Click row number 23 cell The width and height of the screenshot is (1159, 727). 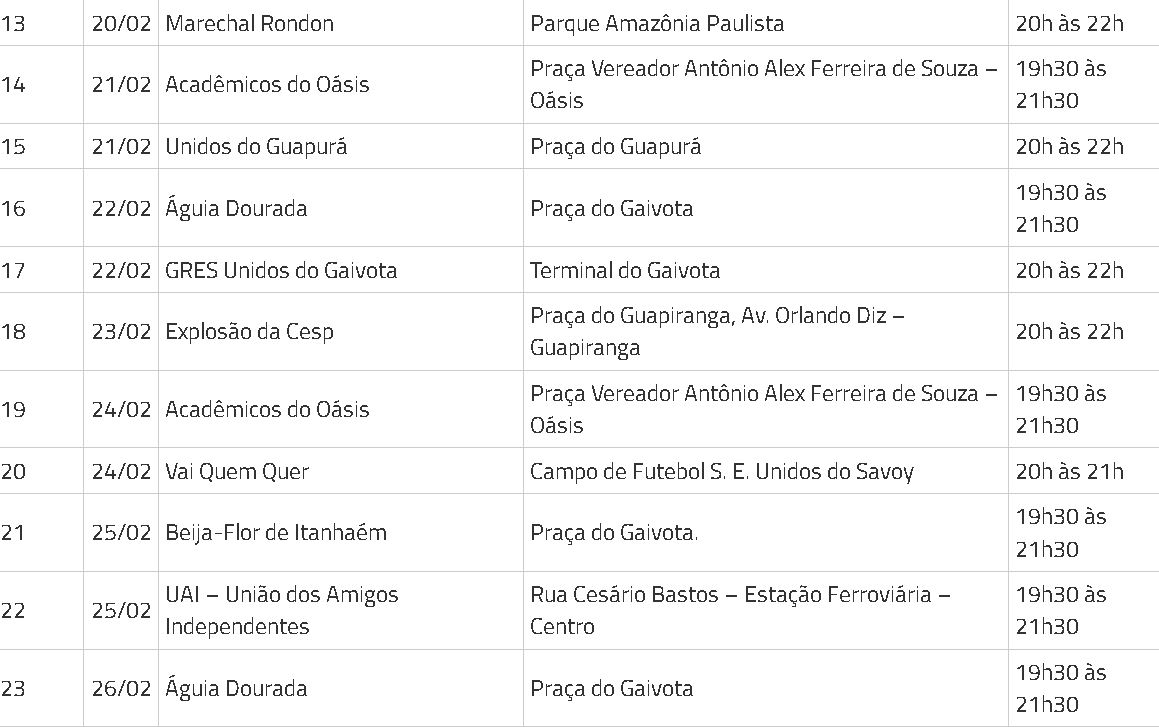tap(41, 689)
